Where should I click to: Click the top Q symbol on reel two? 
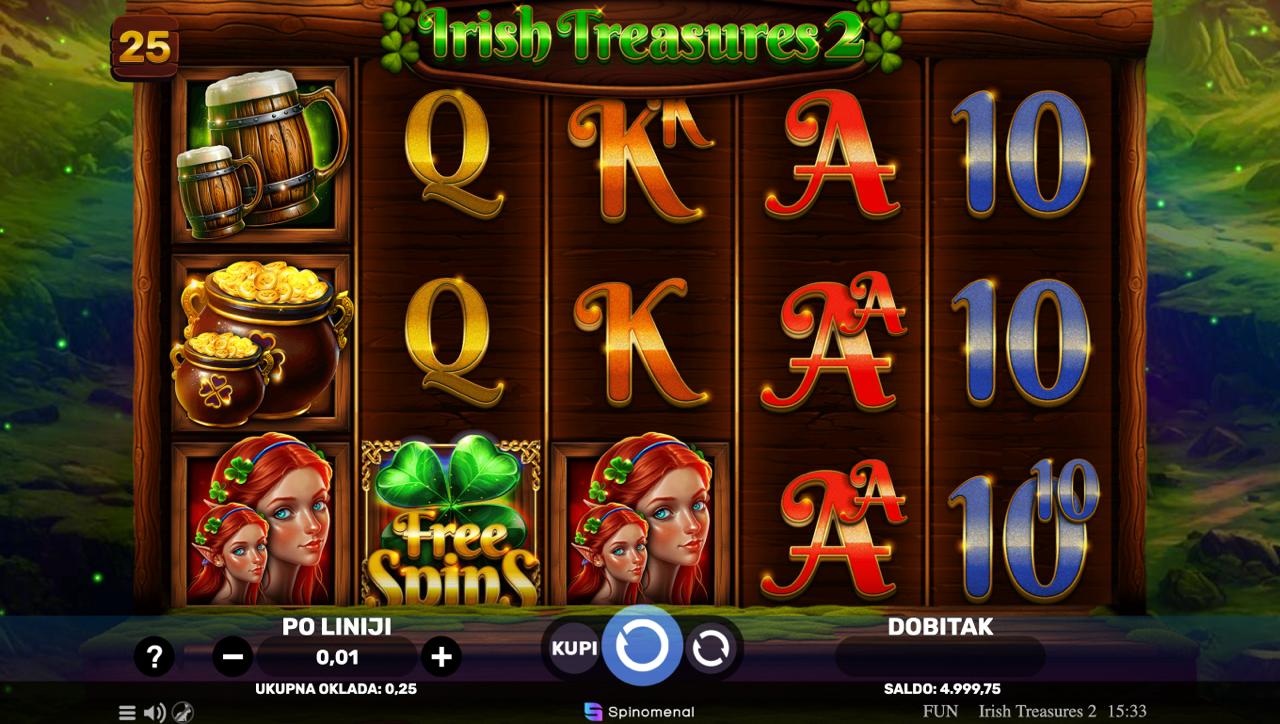click(x=450, y=158)
